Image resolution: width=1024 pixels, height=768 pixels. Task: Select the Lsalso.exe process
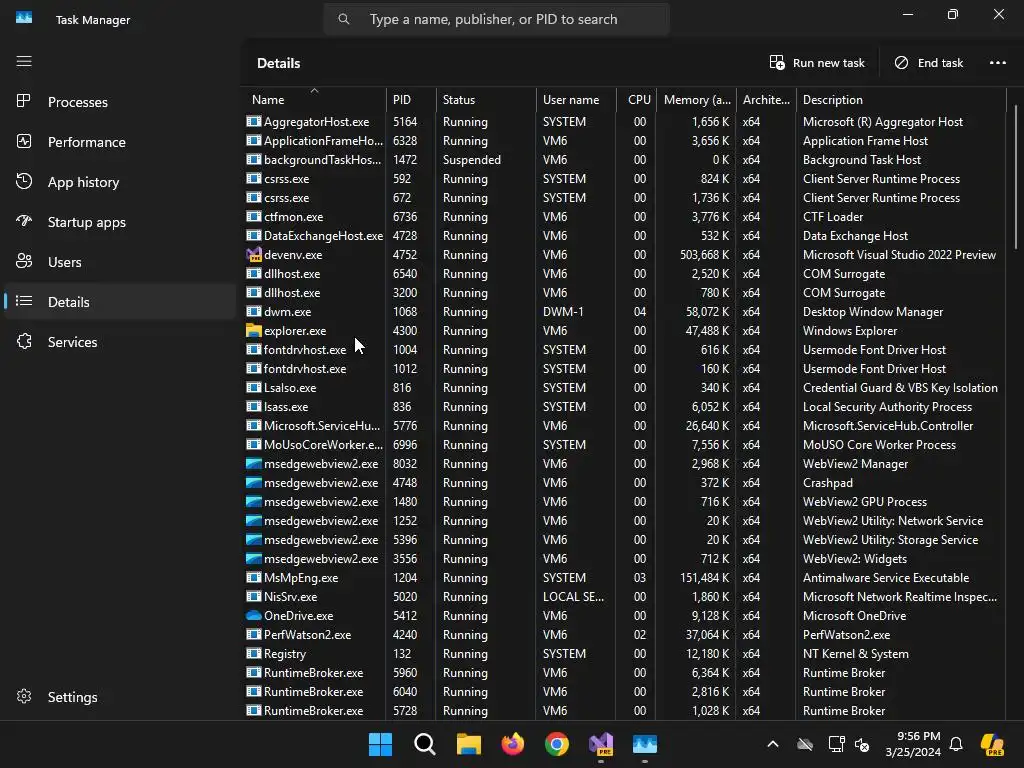pos(624,387)
